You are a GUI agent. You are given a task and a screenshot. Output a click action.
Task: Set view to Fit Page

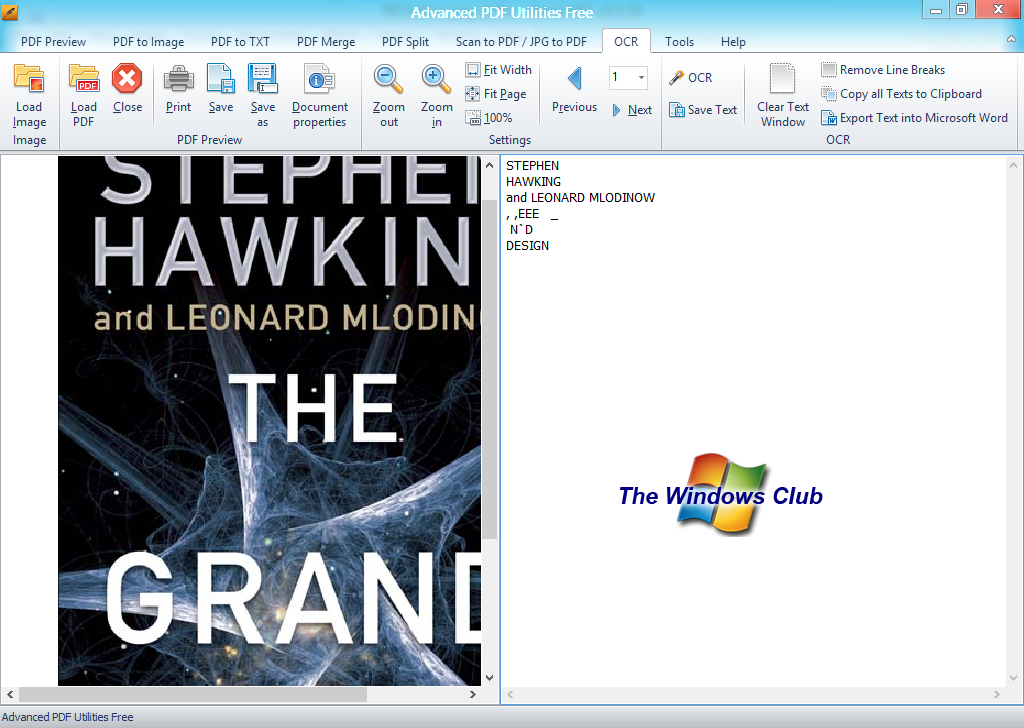point(496,94)
